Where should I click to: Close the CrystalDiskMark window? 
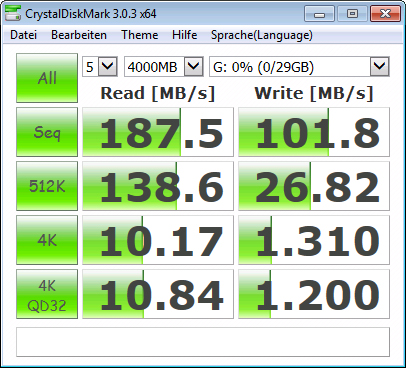385,14
